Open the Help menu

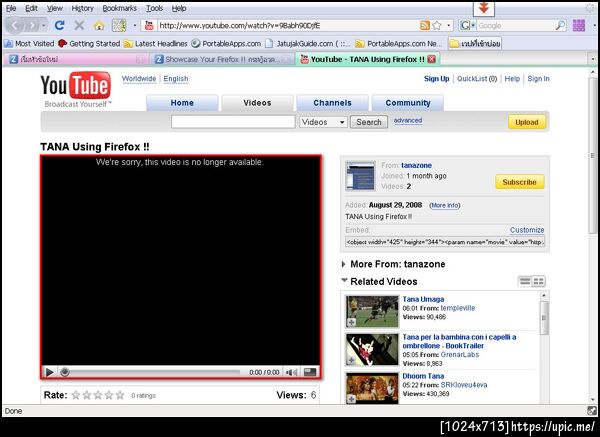tap(179, 8)
